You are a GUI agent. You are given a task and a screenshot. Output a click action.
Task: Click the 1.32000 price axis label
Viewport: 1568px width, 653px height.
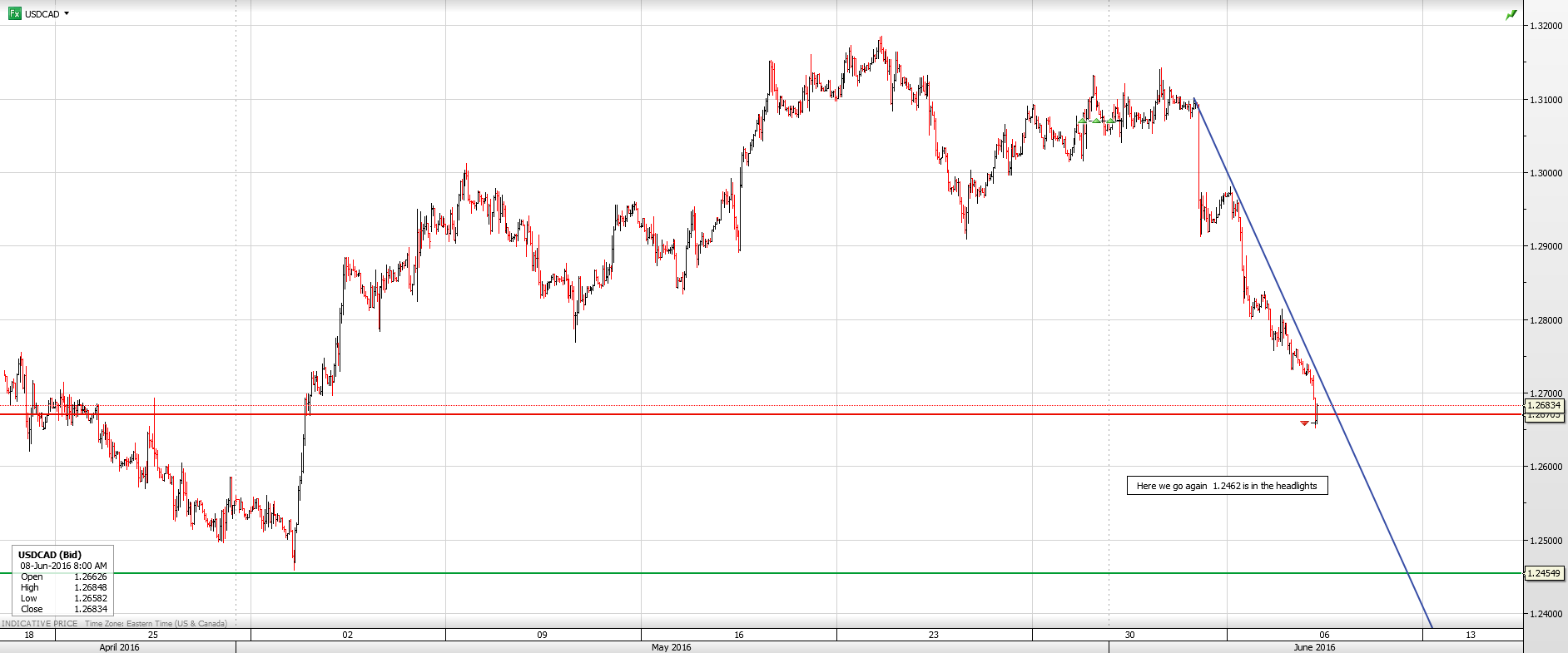pyautogui.click(x=1546, y=26)
